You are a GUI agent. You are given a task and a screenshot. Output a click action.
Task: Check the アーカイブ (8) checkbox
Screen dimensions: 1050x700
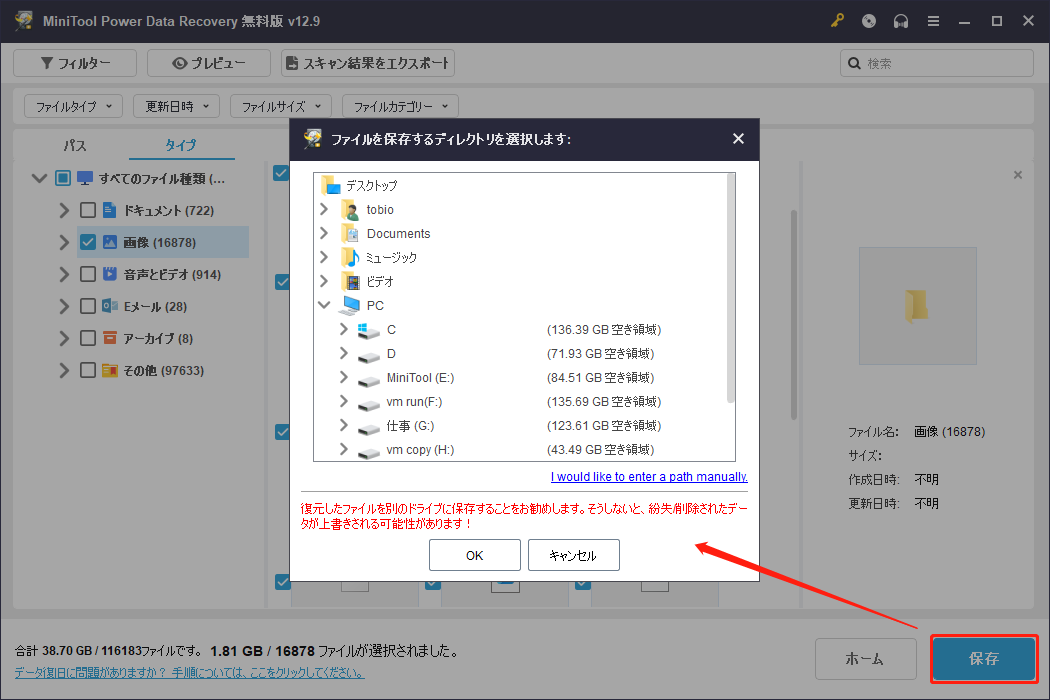(x=88, y=338)
